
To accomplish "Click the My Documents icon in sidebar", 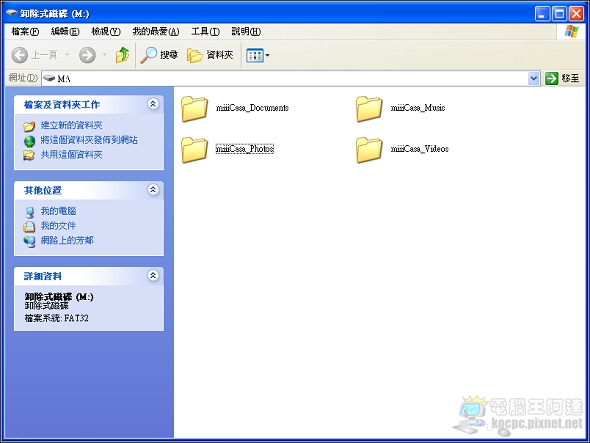I will (x=29, y=226).
